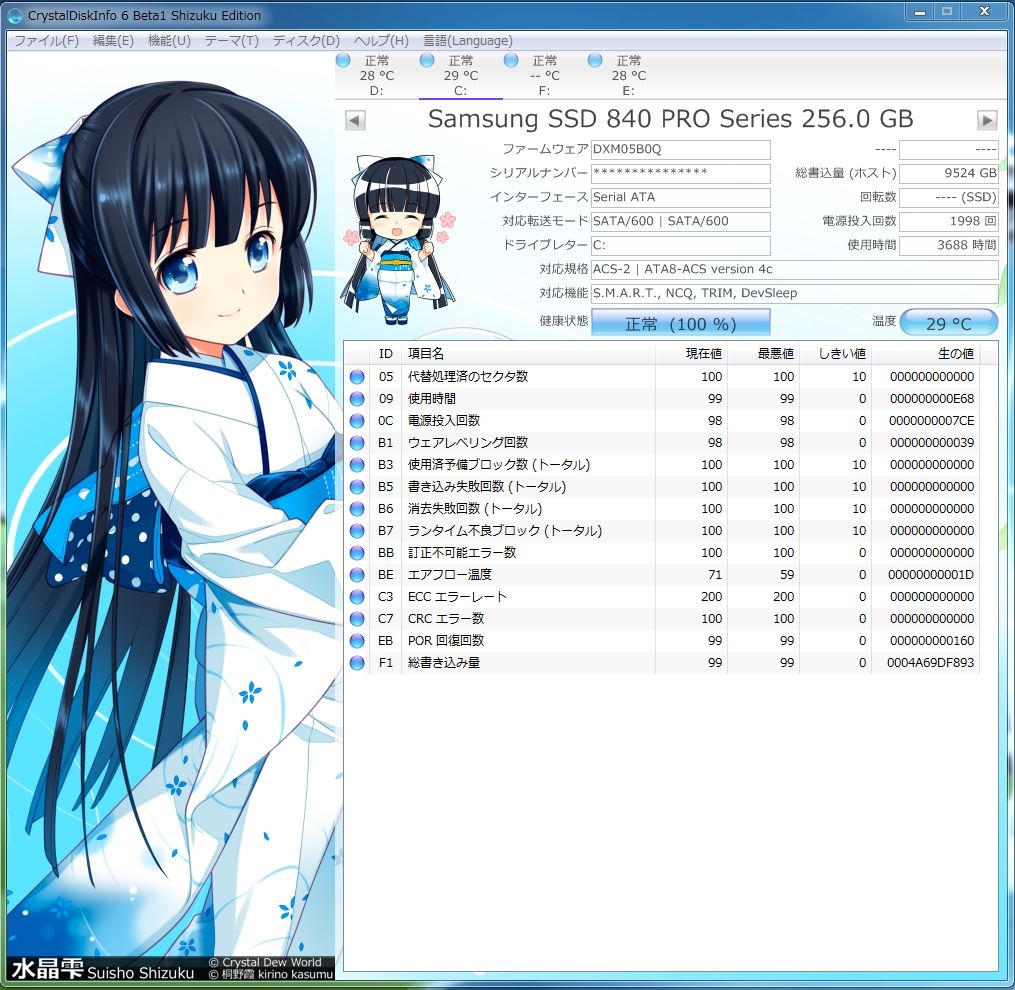Click the 生の値 column header

coord(925,354)
